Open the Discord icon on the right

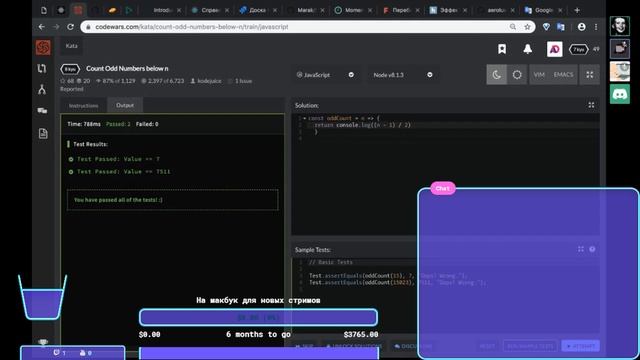pyautogui.click(x=620, y=94)
